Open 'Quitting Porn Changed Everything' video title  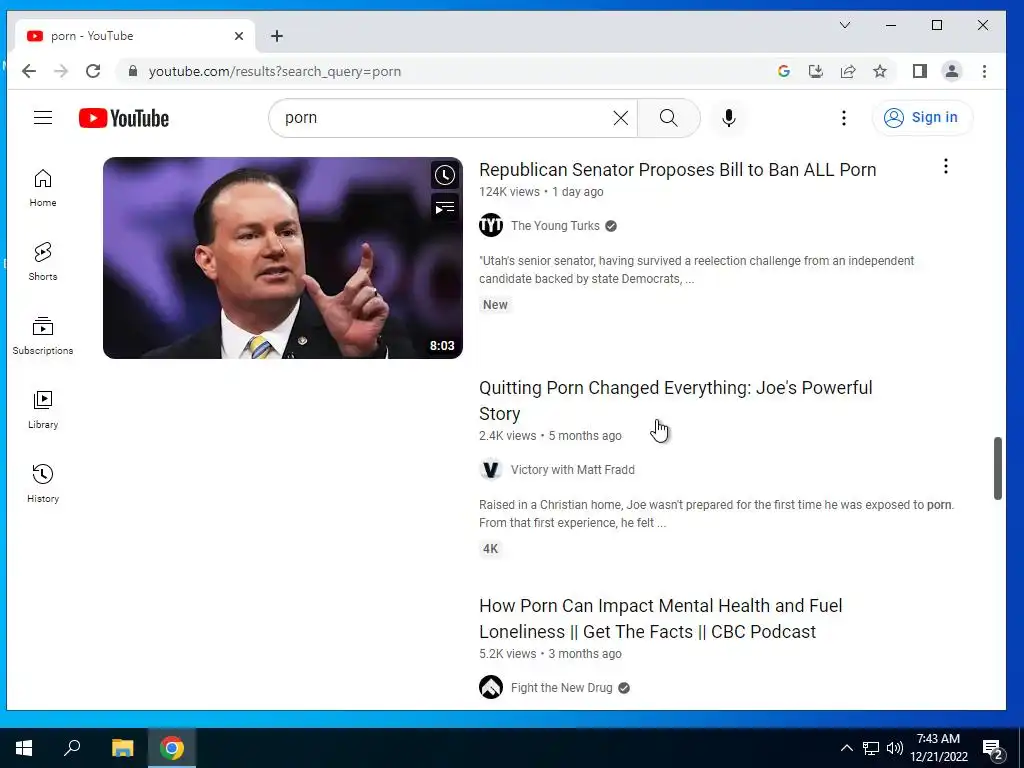click(x=676, y=400)
